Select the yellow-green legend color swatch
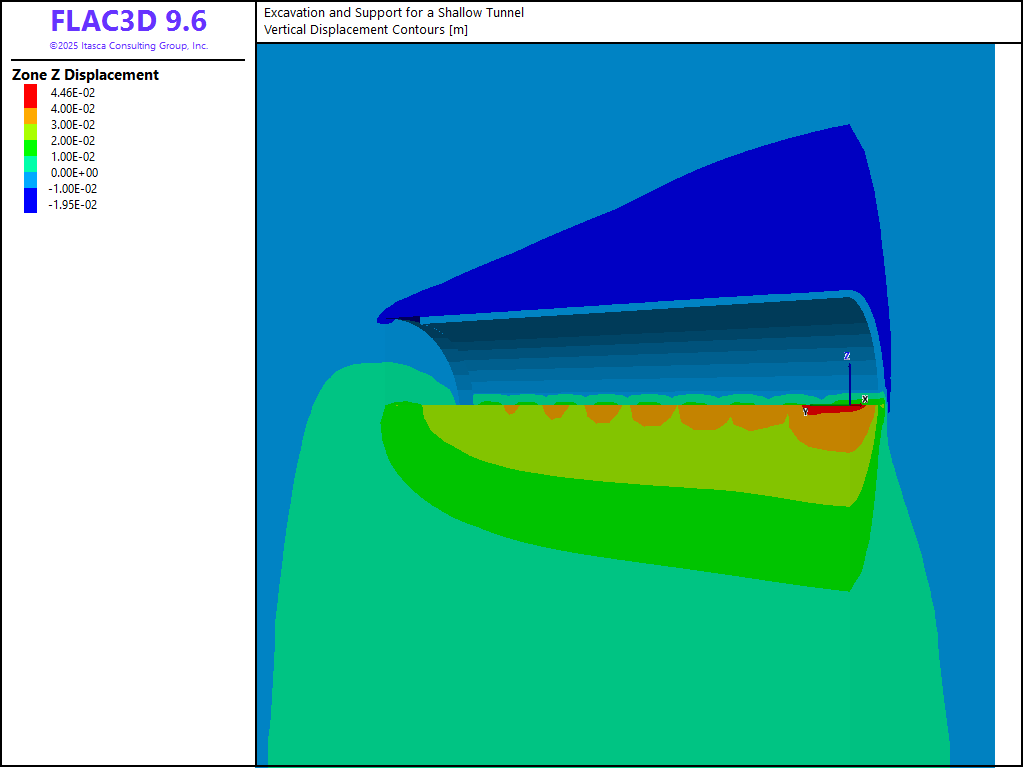 pos(30,133)
